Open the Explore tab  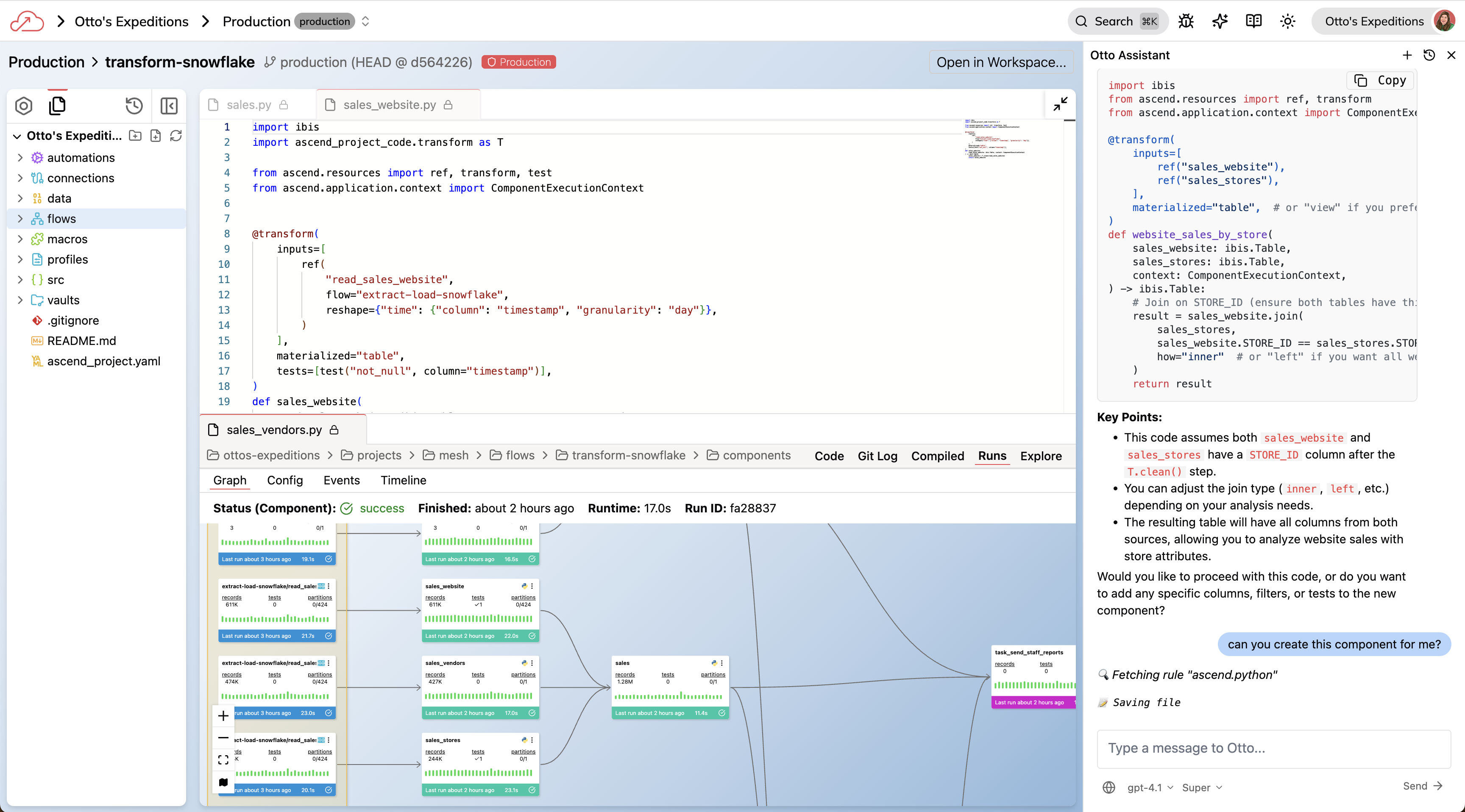pyautogui.click(x=1041, y=456)
